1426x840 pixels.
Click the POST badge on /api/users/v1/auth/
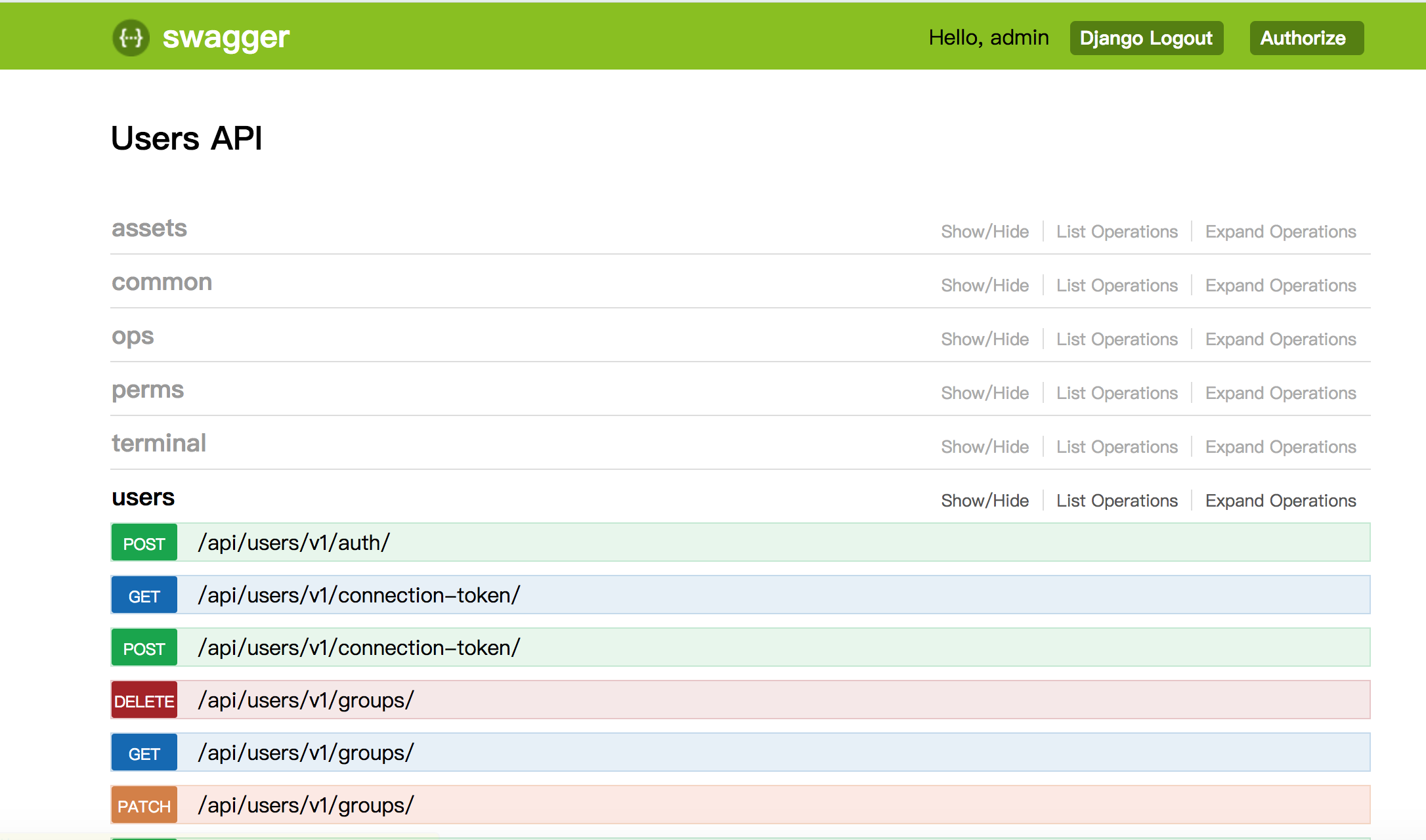144,543
